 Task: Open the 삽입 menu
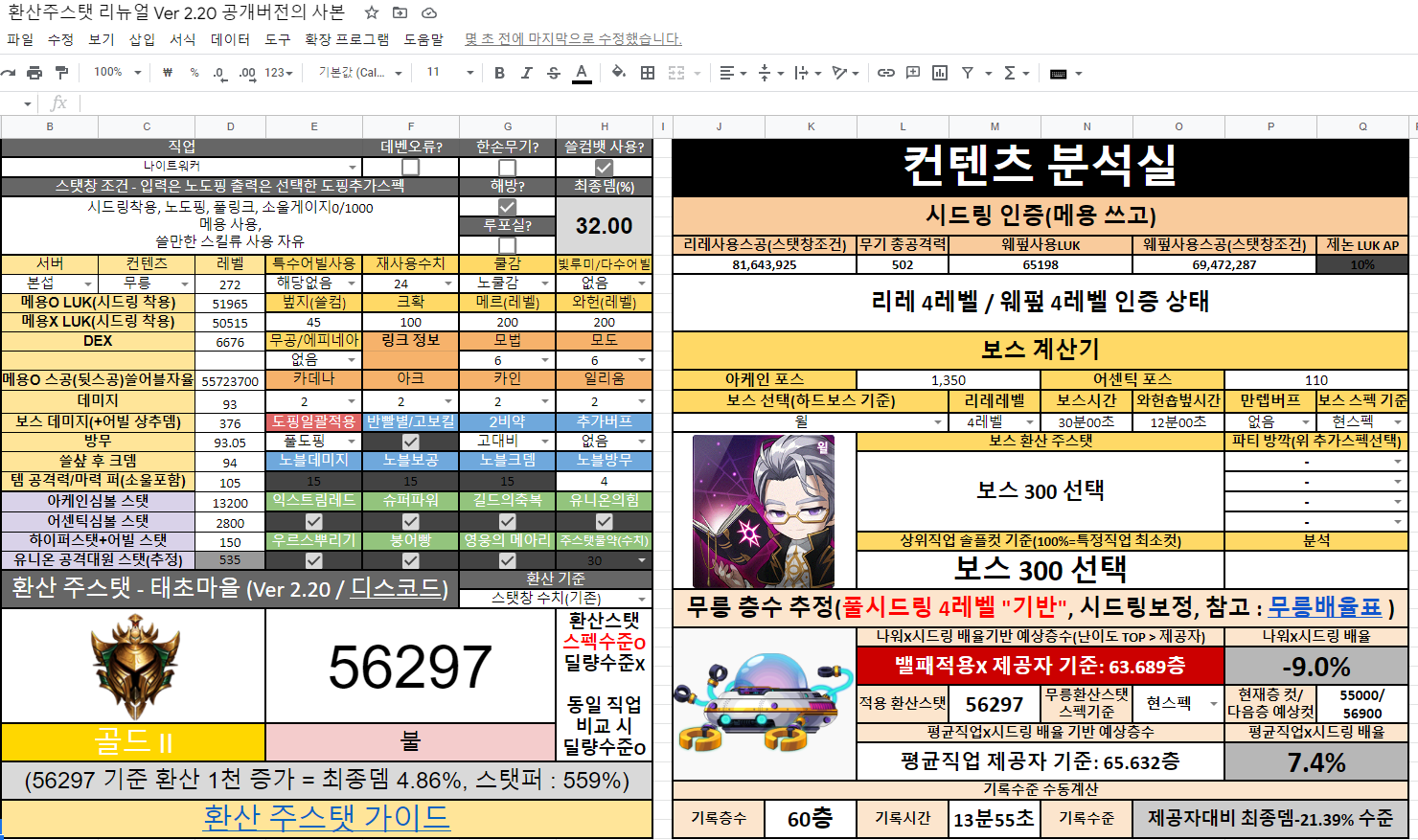click(x=142, y=39)
